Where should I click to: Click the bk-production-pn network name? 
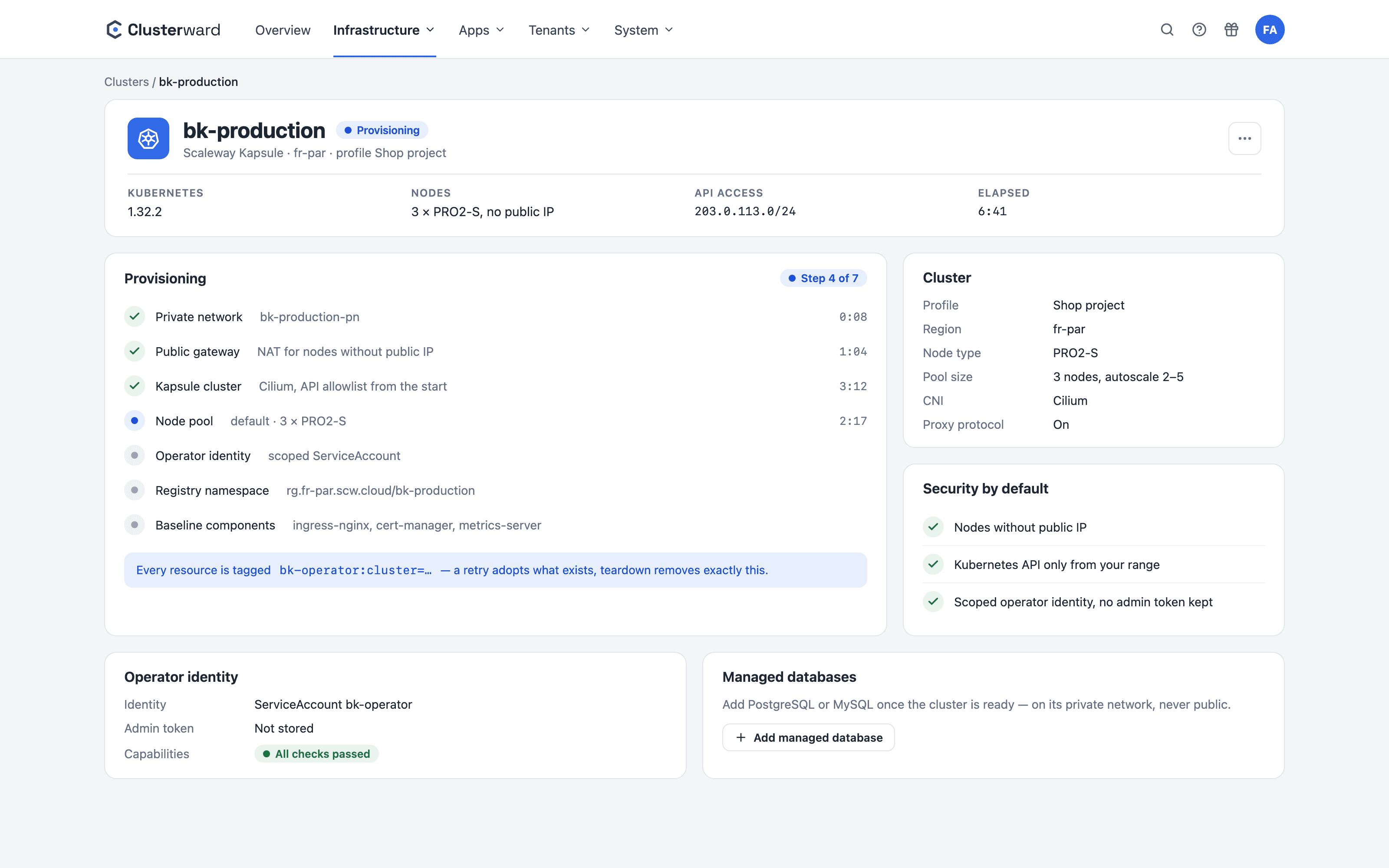click(x=309, y=317)
